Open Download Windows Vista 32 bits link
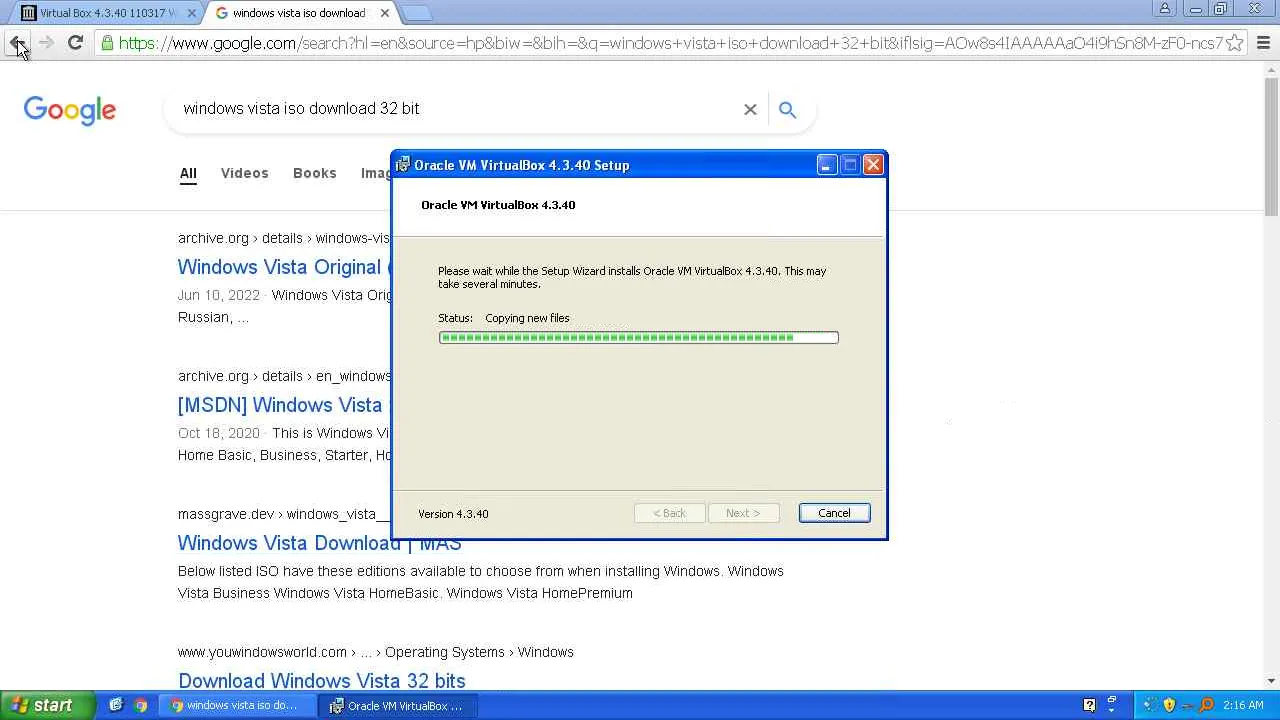The height and width of the screenshot is (720, 1280). (x=321, y=681)
